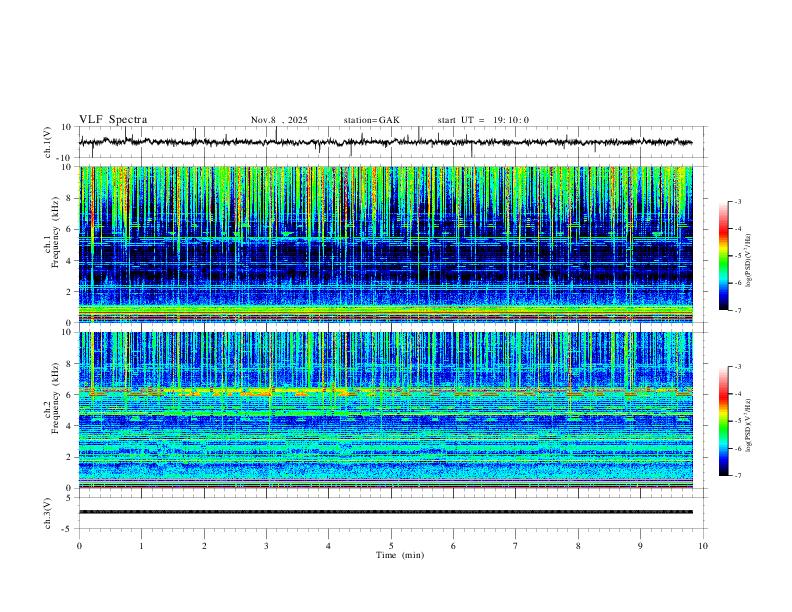Click the 'start UT = 19:10:0' label
This screenshot has width=792, height=612.
(x=483, y=120)
